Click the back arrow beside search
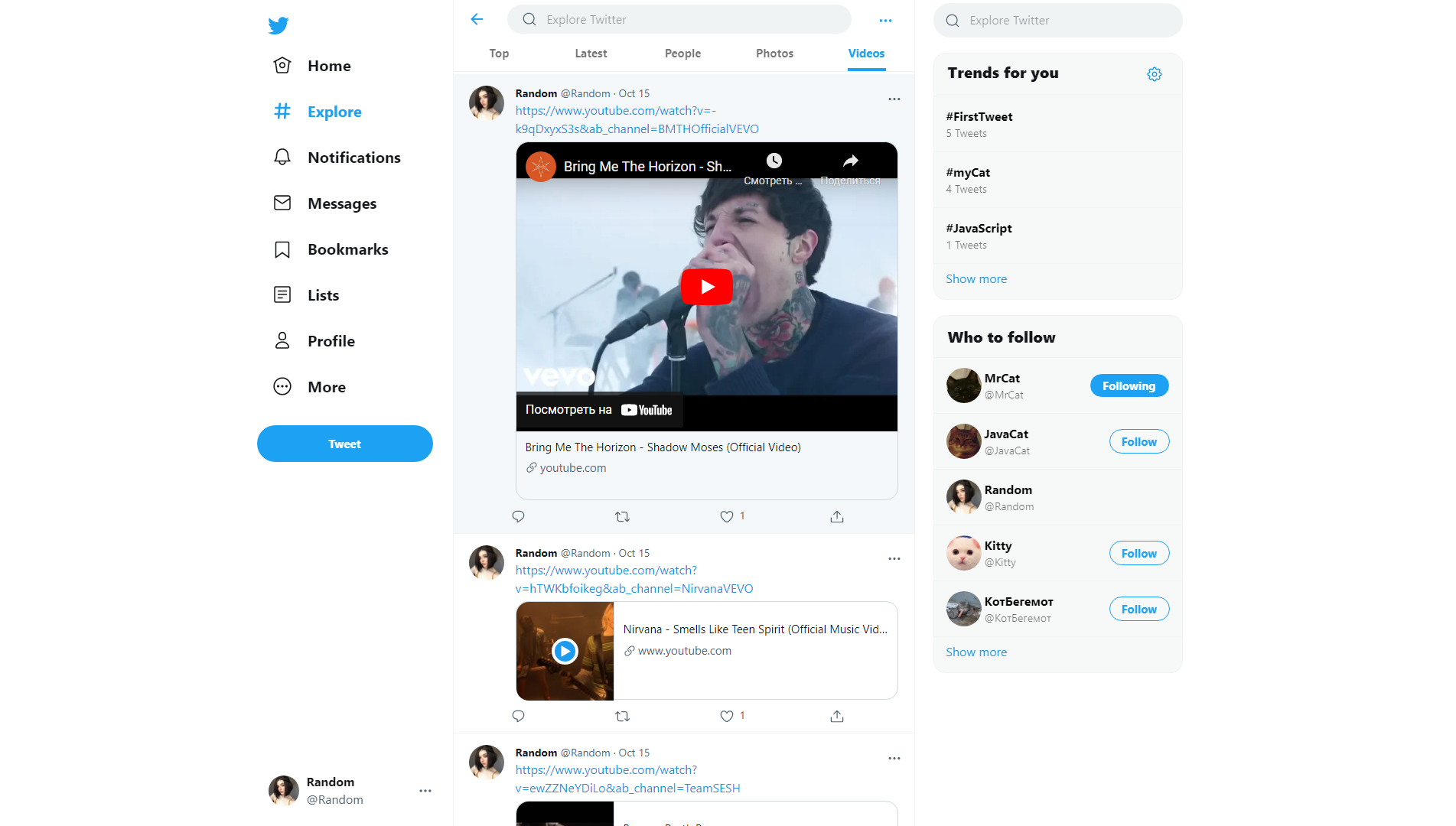This screenshot has width=1456, height=826. [x=477, y=19]
